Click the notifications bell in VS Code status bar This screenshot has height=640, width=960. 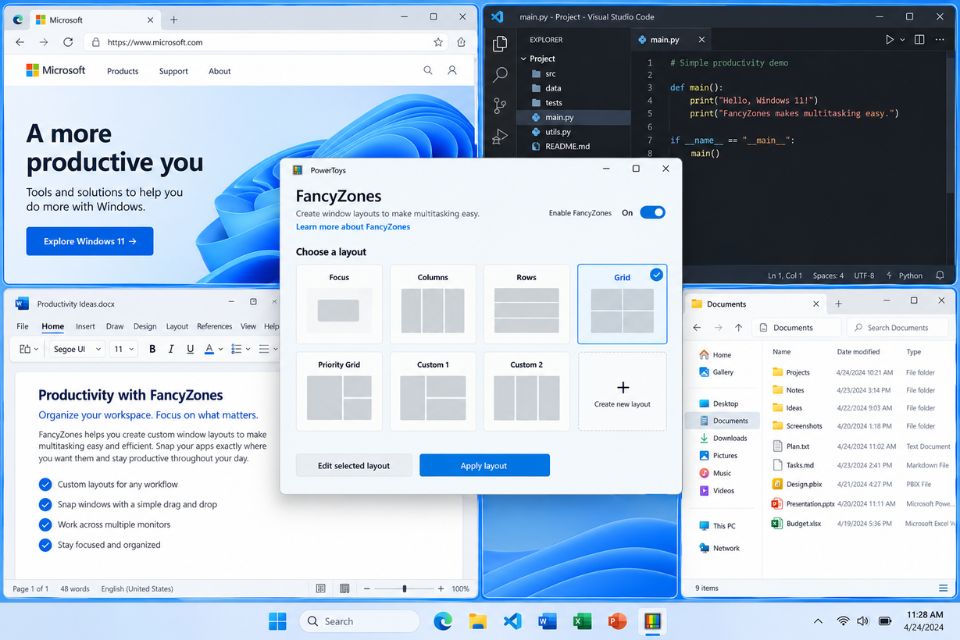pos(940,276)
